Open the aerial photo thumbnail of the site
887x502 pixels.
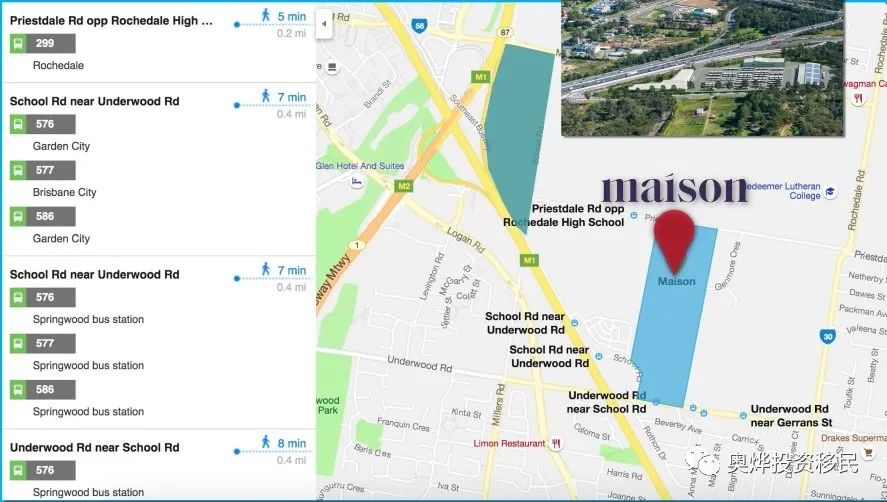pos(703,68)
